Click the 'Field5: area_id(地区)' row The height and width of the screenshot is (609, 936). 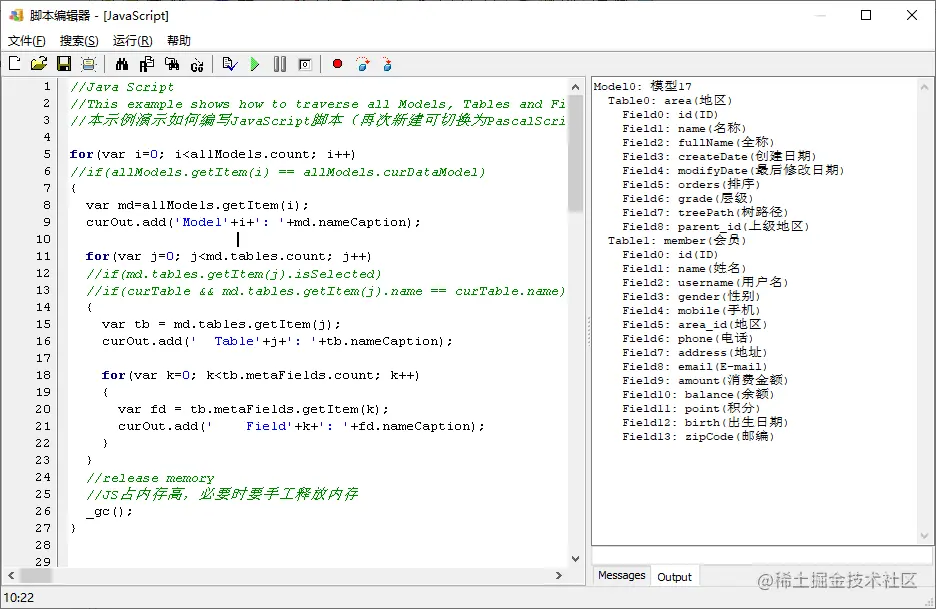click(x=695, y=324)
